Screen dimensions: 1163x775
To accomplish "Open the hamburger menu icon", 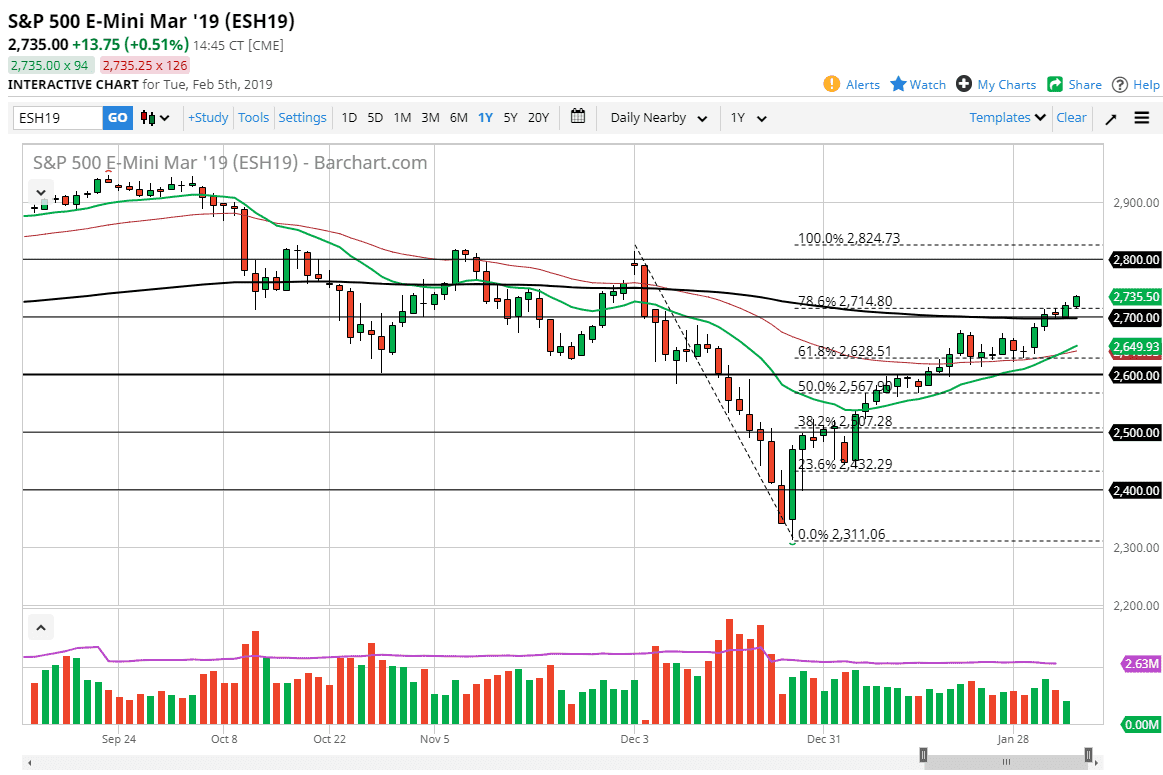I will coord(1141,117).
